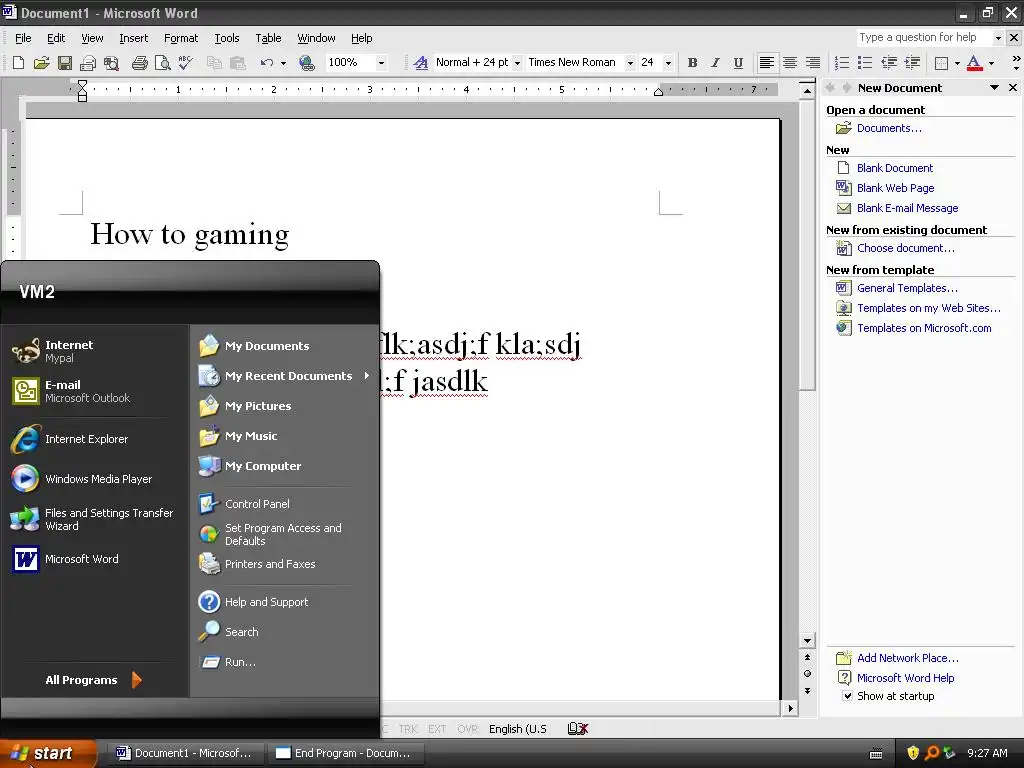Open the Font Color dropdown arrow
The width and height of the screenshot is (1024, 768).
click(991, 63)
